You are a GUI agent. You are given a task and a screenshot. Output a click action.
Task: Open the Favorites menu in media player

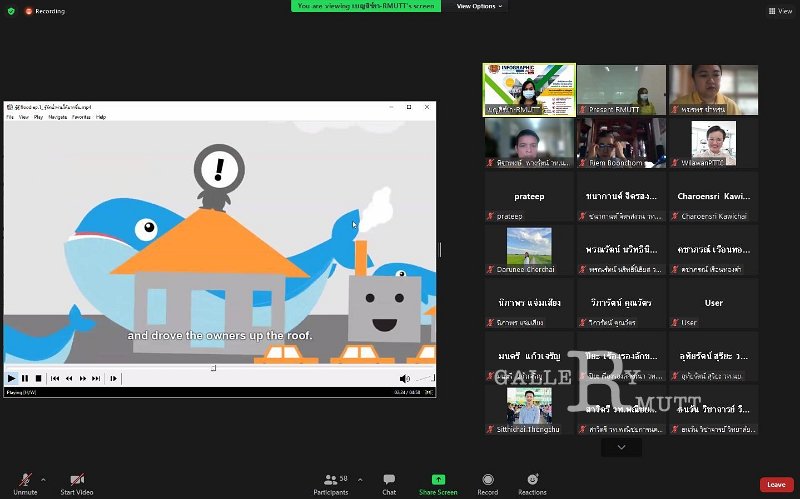point(81,117)
